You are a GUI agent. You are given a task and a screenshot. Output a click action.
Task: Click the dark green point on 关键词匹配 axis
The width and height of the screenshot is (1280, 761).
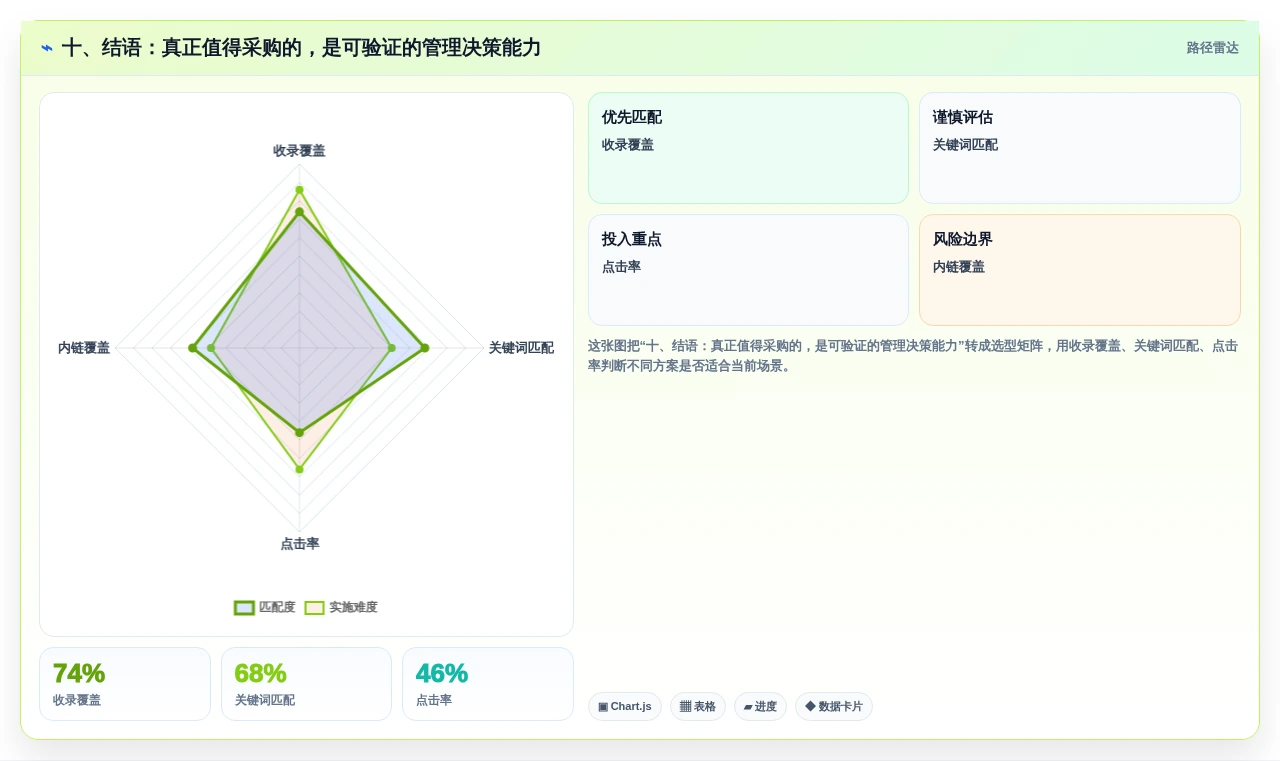[424, 348]
